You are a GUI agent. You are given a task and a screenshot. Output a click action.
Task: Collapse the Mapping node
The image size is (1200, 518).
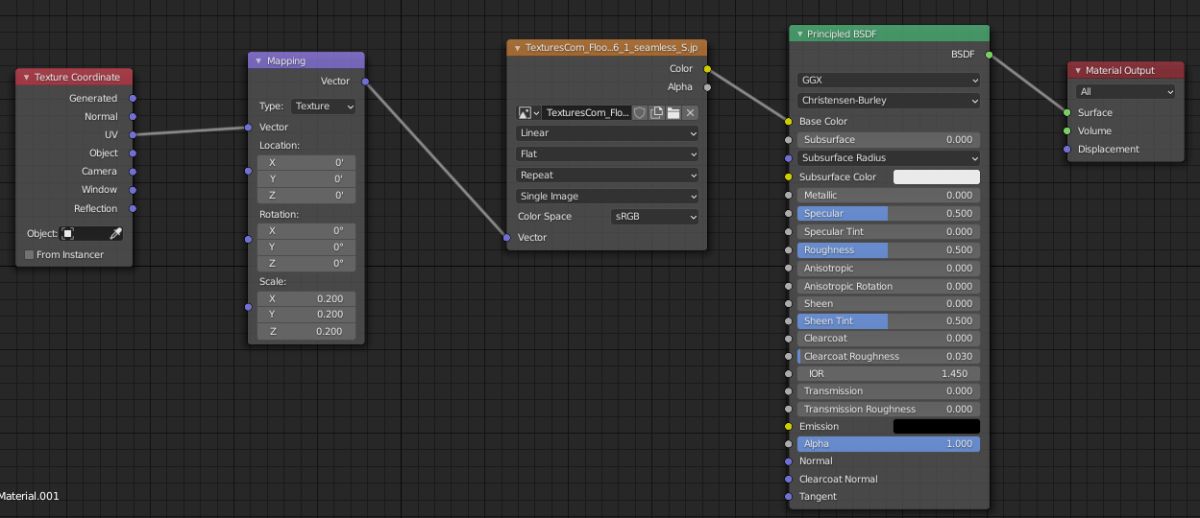click(259, 61)
